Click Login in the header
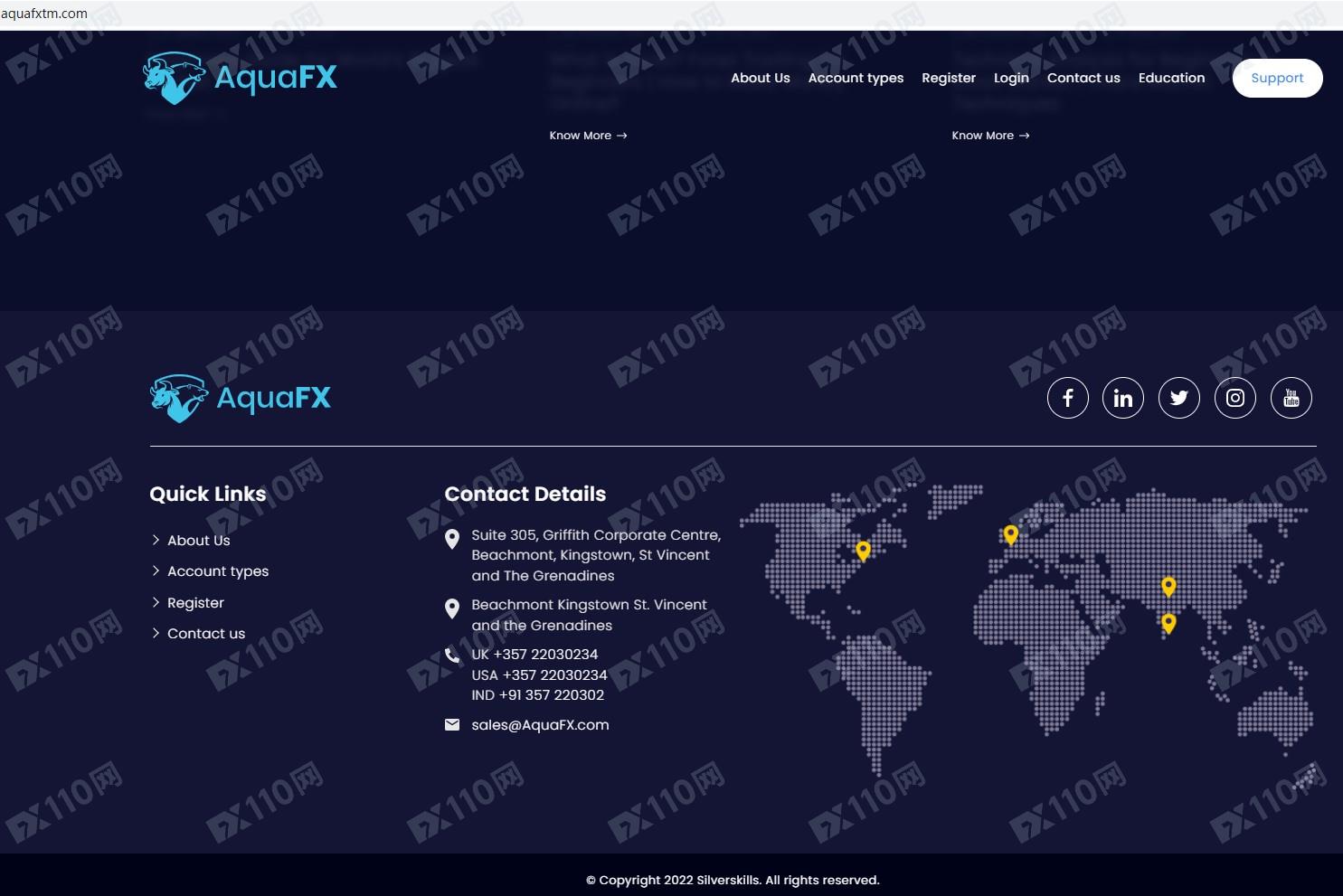Image resolution: width=1343 pixels, height=896 pixels. click(1011, 78)
